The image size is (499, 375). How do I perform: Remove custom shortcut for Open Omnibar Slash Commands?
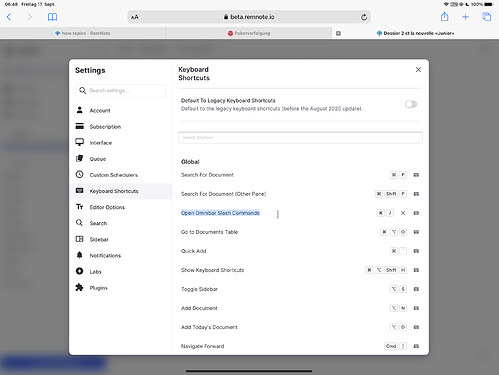(403, 213)
